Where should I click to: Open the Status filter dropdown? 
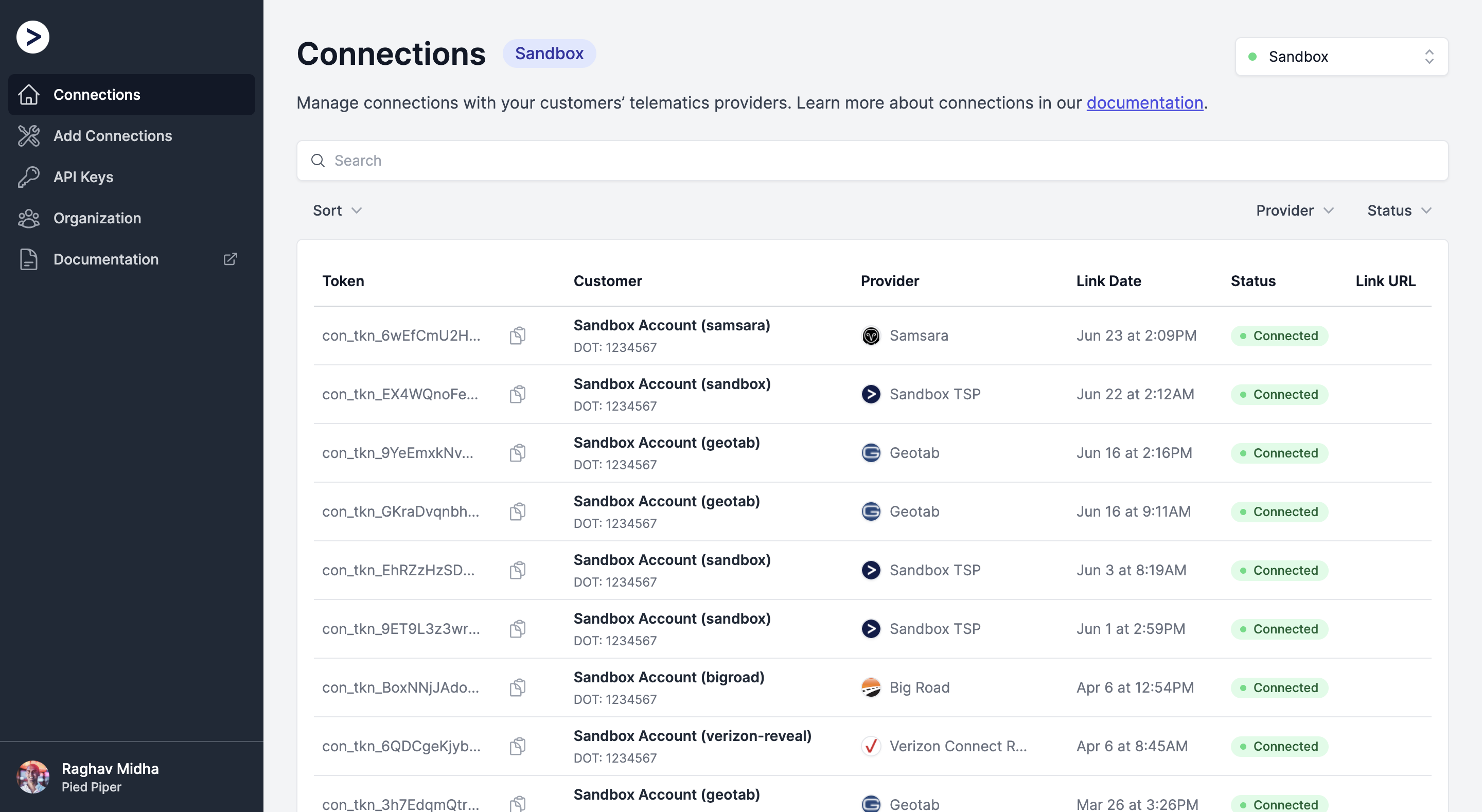tap(1399, 210)
